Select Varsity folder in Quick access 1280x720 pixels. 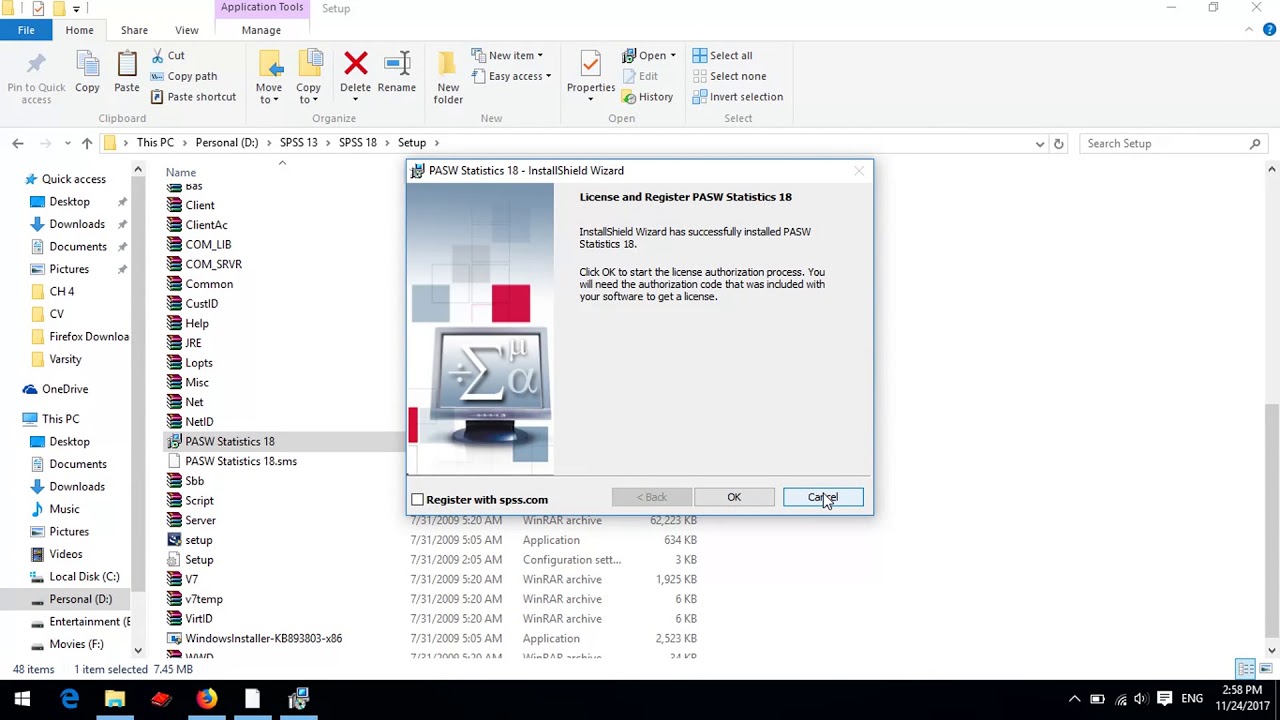65,359
